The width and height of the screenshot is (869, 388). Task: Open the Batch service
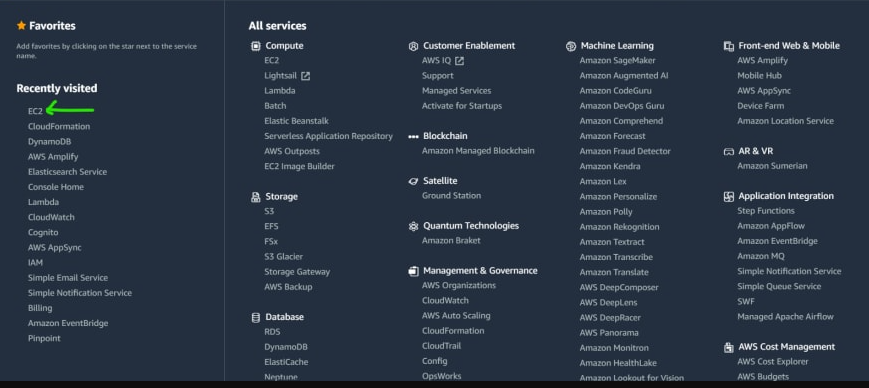click(275, 106)
